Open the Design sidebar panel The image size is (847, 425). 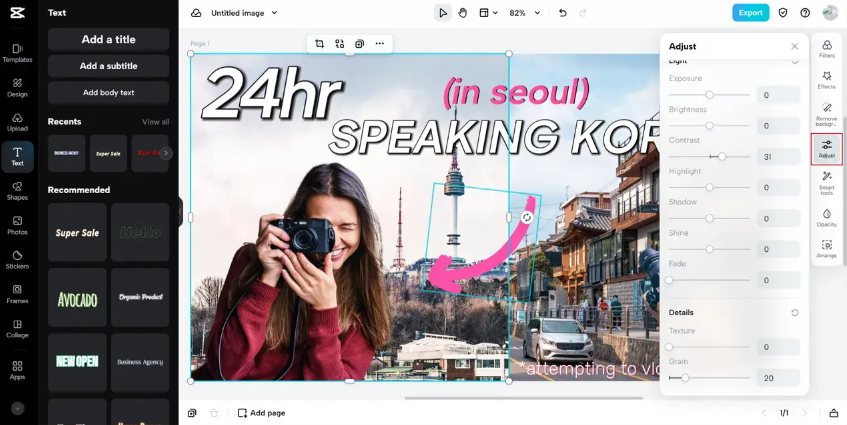(17, 87)
